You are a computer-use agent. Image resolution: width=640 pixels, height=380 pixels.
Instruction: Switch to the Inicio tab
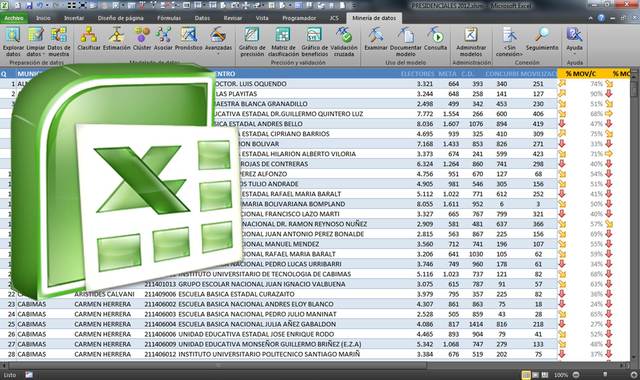point(43,18)
